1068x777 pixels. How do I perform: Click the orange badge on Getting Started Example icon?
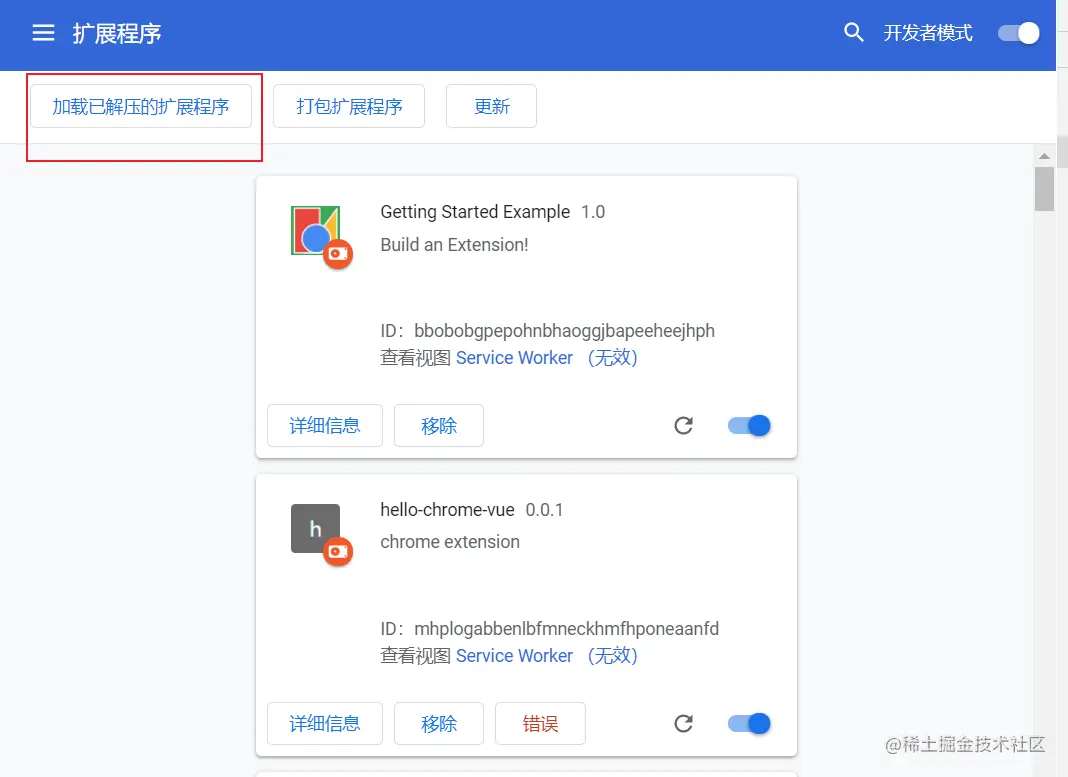tap(338, 254)
